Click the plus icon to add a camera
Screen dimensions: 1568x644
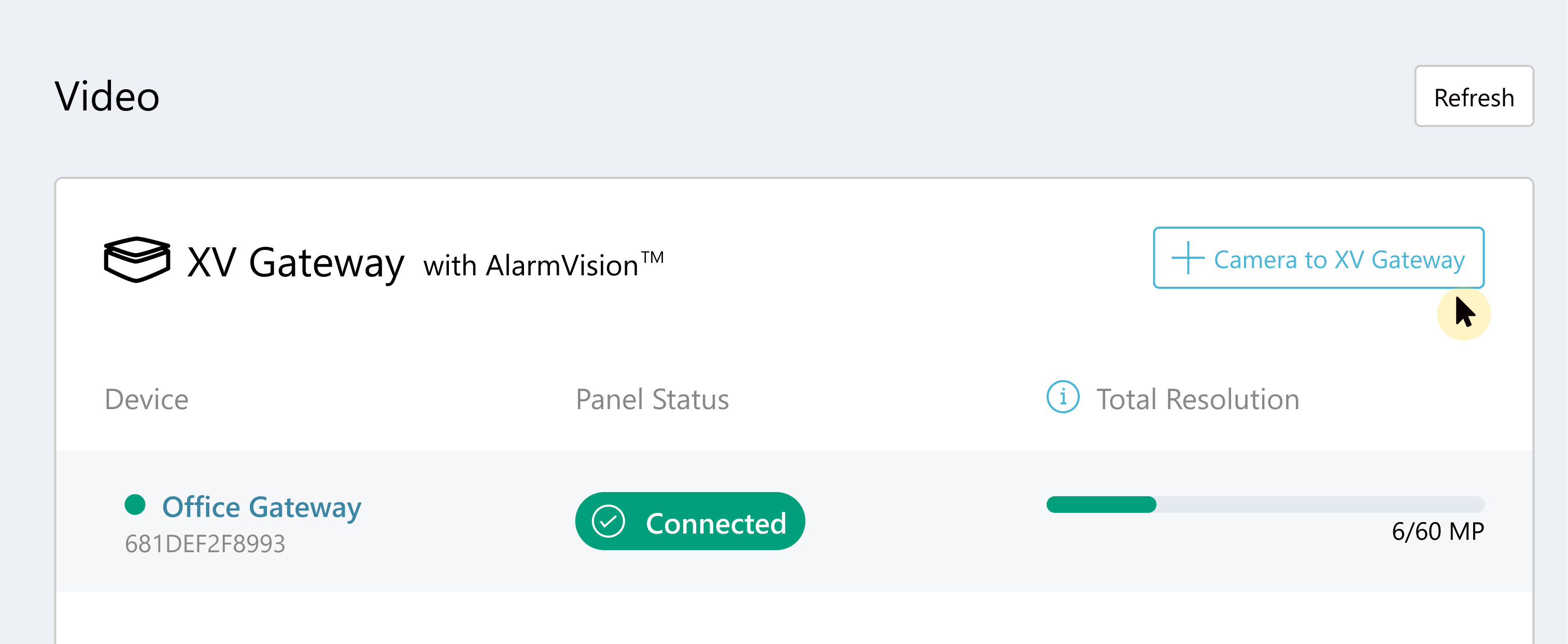tap(1188, 258)
